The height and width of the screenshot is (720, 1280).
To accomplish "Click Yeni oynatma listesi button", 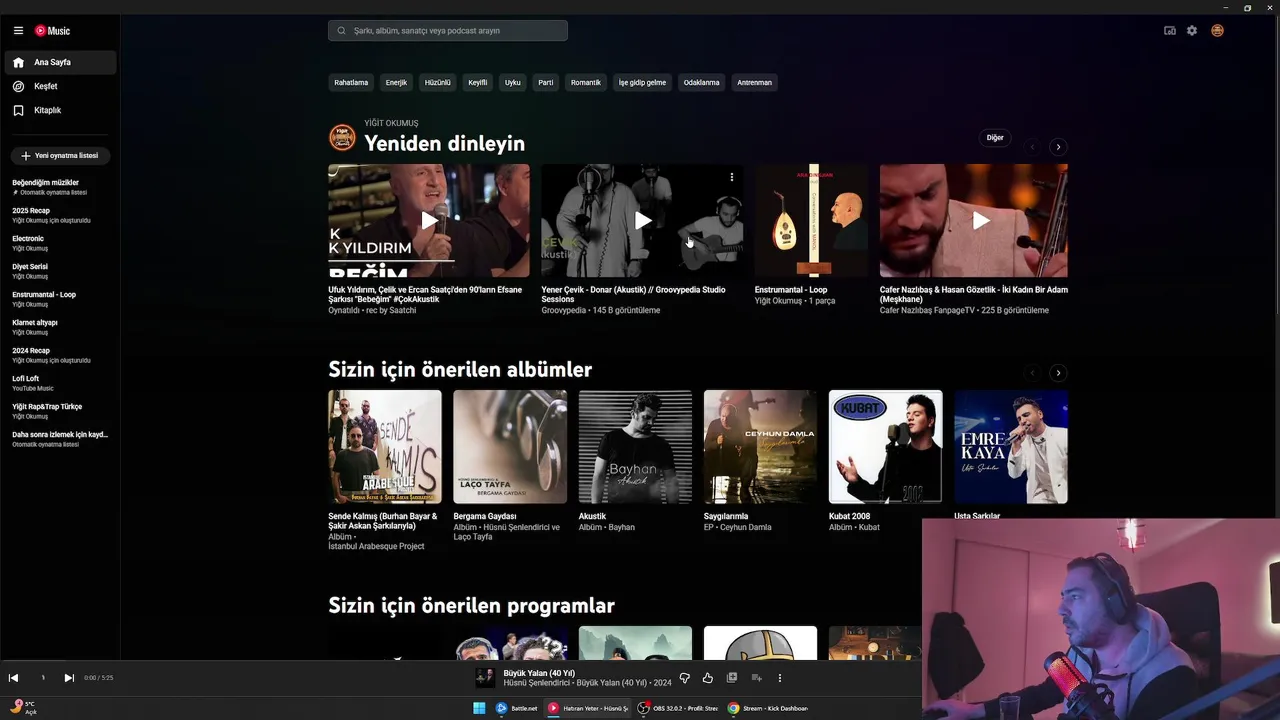I will tap(60, 156).
